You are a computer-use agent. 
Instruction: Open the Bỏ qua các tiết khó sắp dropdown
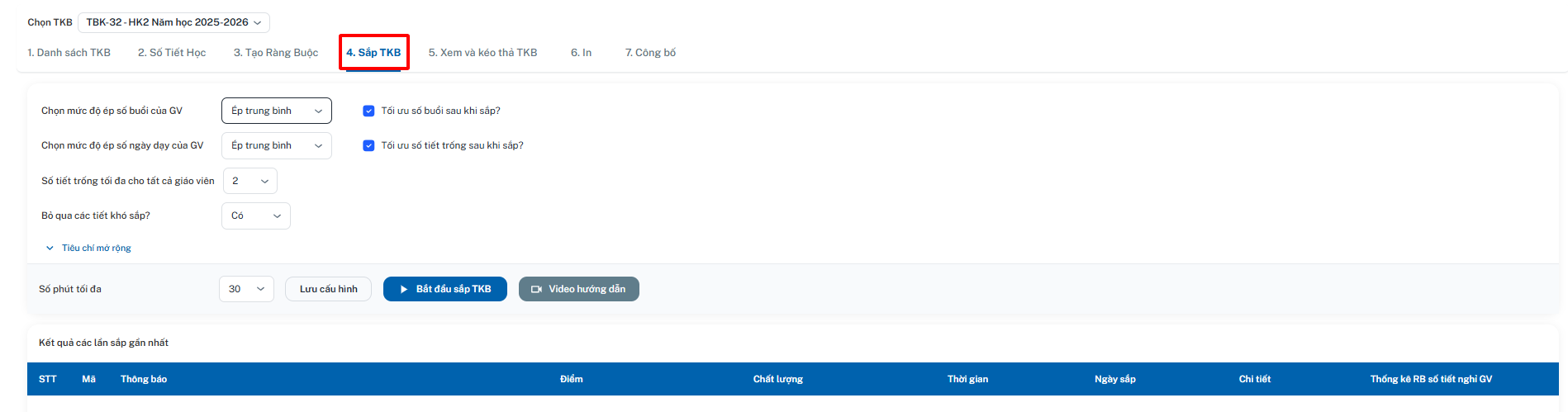tap(256, 215)
